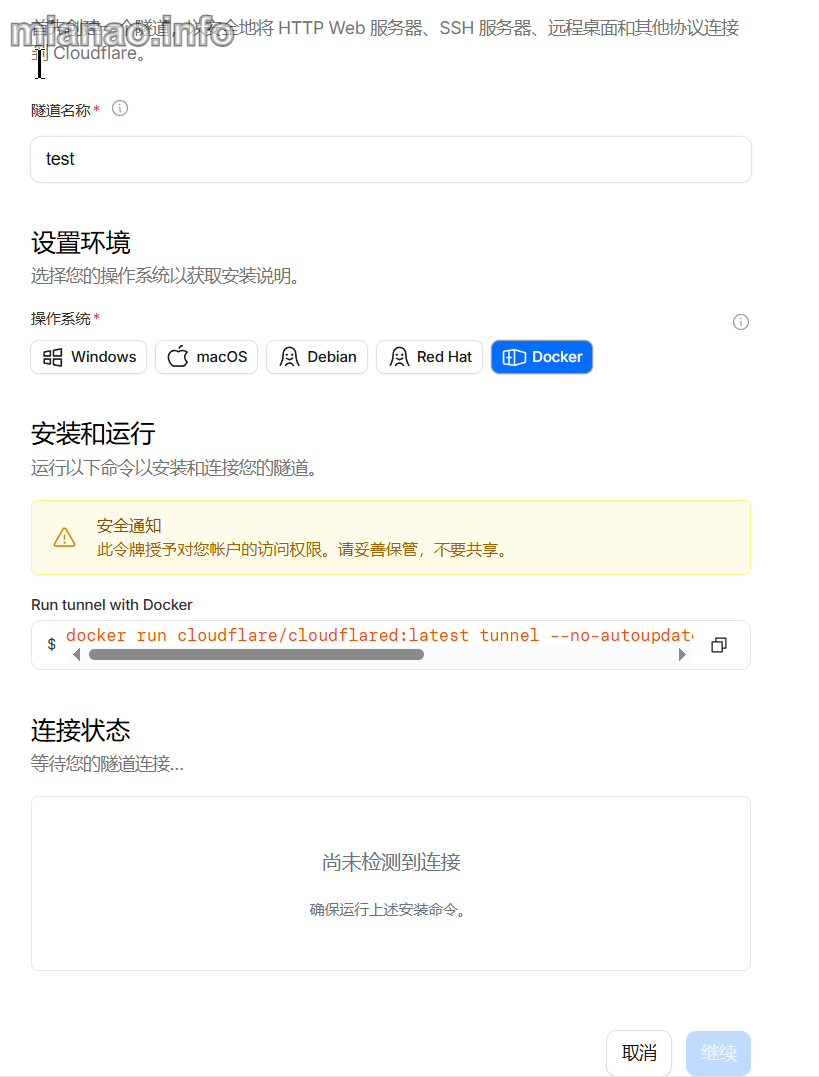
Task: Choose the macOS text label option
Action: pos(221,357)
